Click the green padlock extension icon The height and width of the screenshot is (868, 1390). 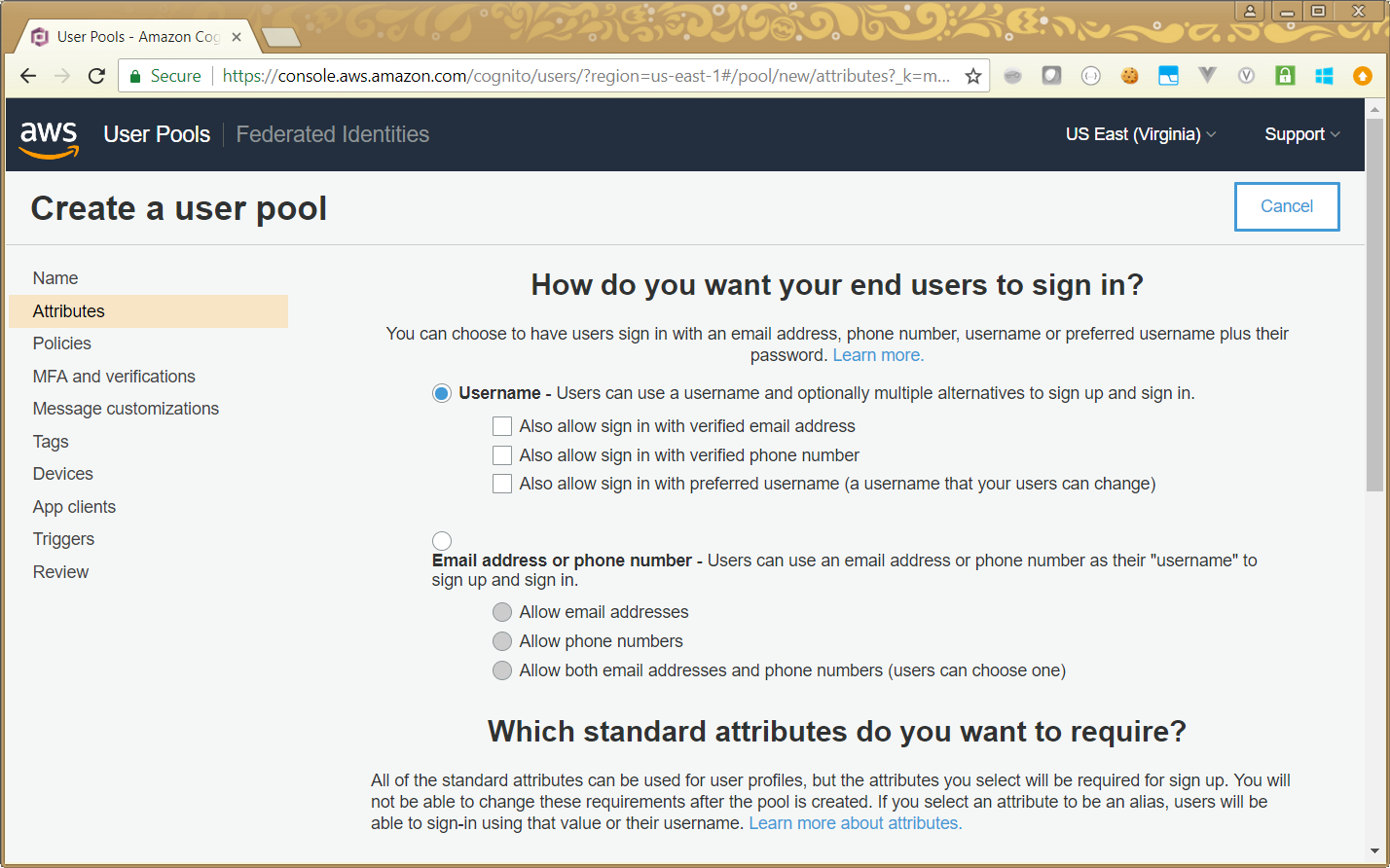point(1285,76)
